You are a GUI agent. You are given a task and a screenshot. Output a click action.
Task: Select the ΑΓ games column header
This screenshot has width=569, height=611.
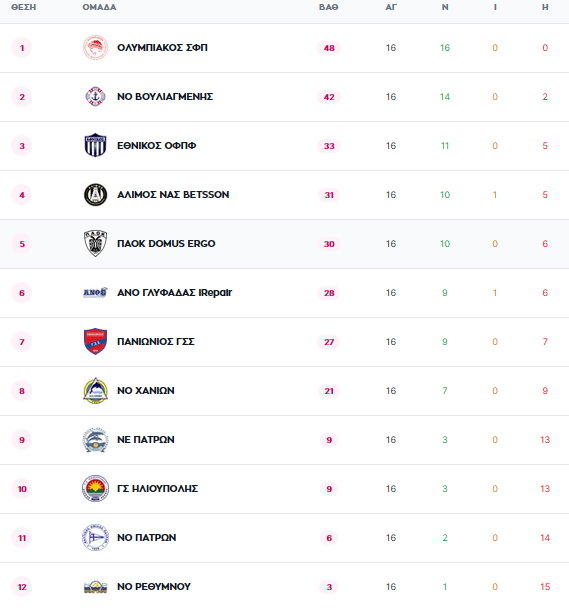click(391, 7)
